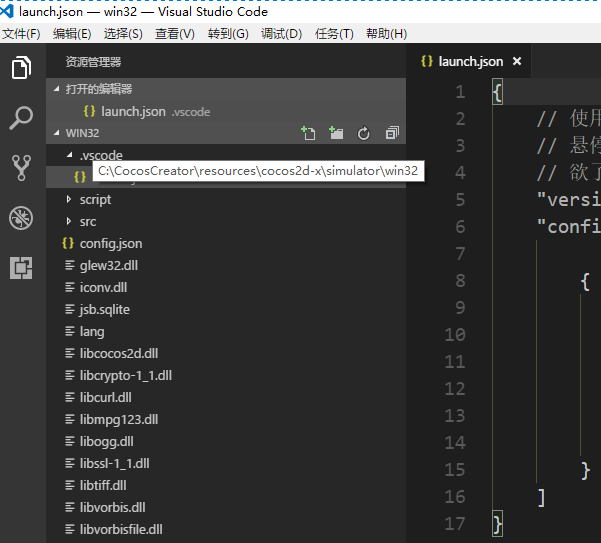Open the 选择(S) menu

(123, 34)
